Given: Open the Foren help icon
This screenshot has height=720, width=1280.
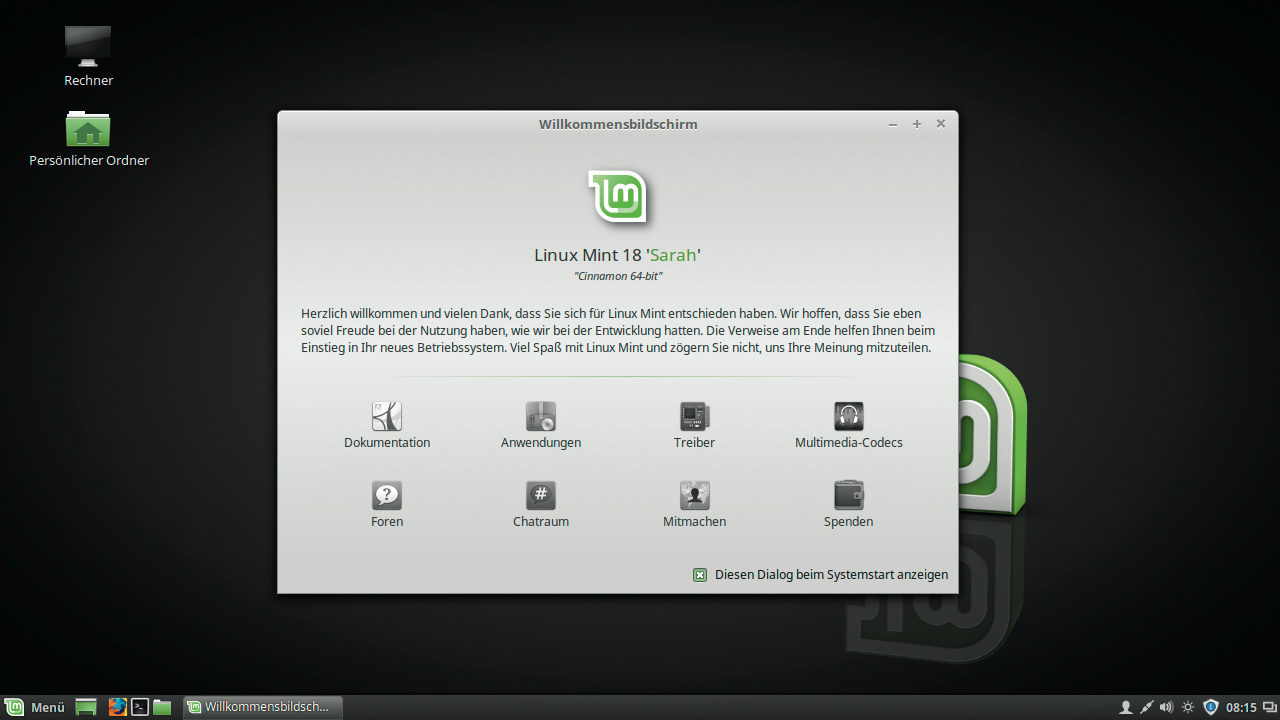Looking at the screenshot, I should coord(387,495).
